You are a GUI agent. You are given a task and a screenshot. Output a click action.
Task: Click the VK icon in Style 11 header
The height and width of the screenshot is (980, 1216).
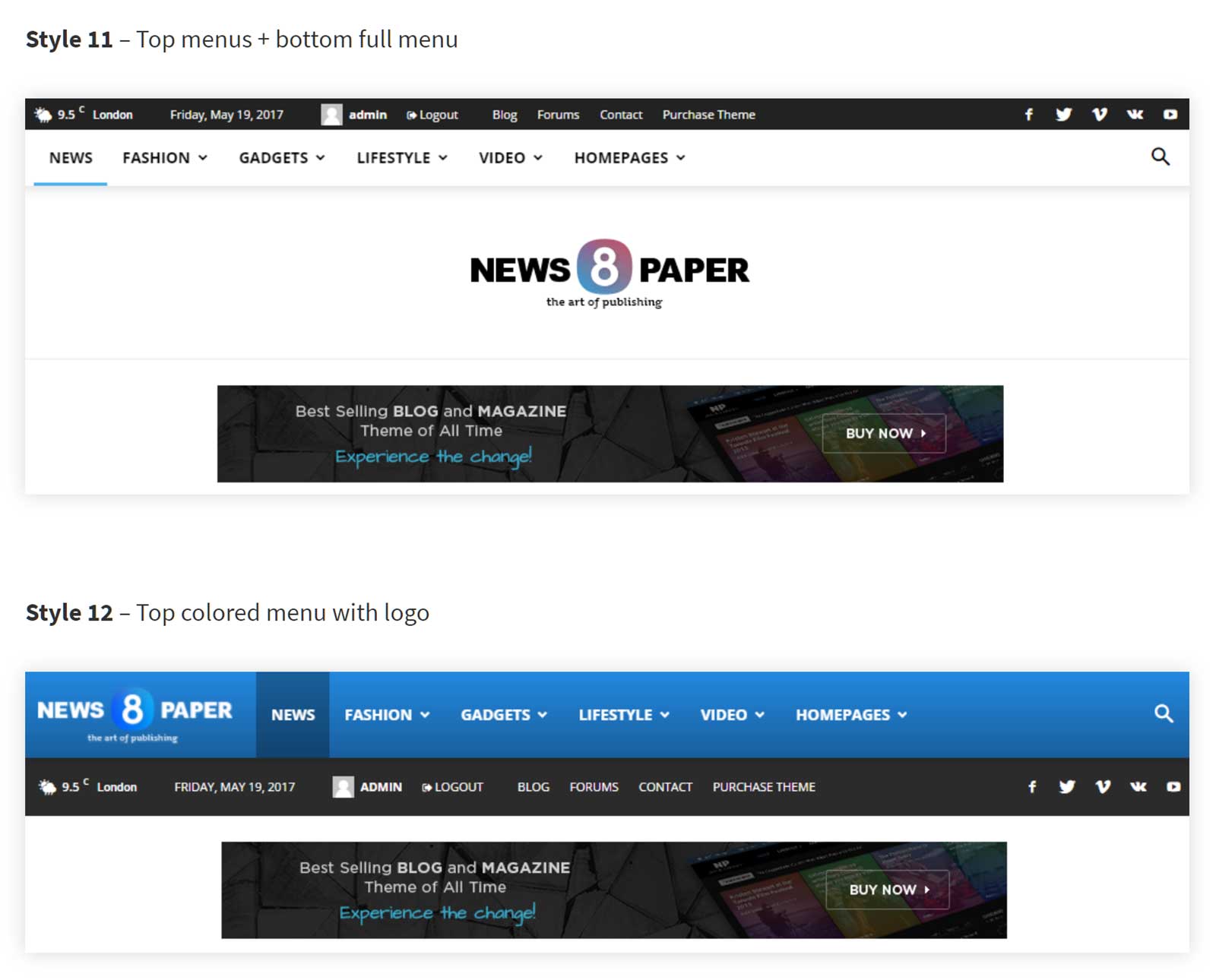[x=1135, y=115]
